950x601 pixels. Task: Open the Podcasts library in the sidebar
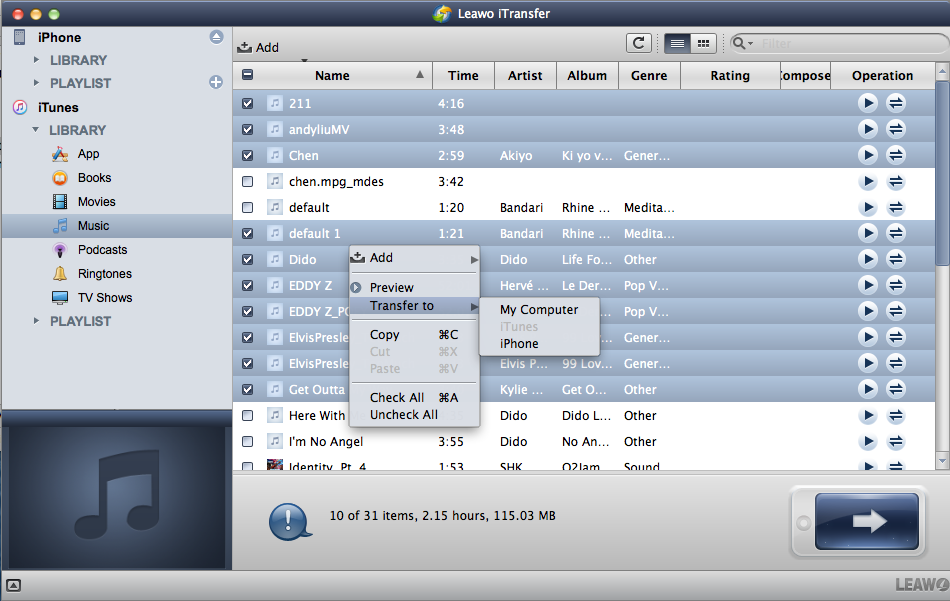(x=102, y=250)
